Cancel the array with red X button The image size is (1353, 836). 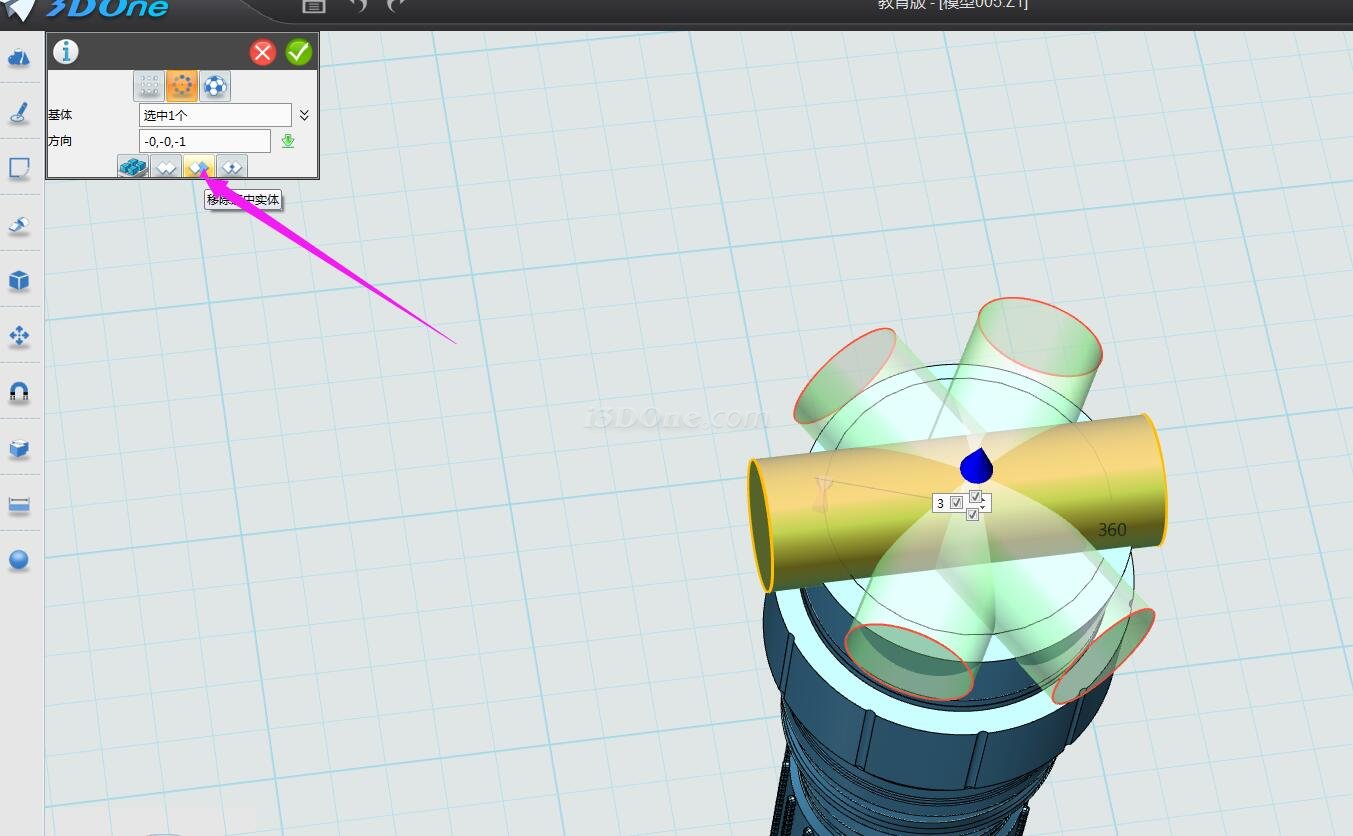(x=263, y=52)
